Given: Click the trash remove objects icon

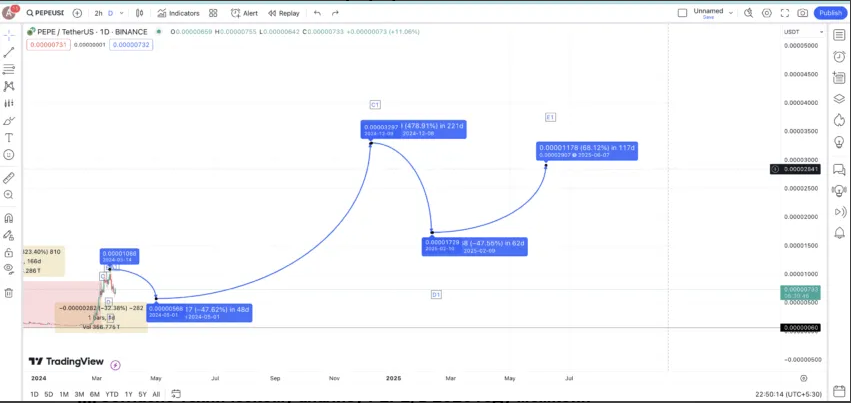Looking at the screenshot, I should pyautogui.click(x=9, y=293).
